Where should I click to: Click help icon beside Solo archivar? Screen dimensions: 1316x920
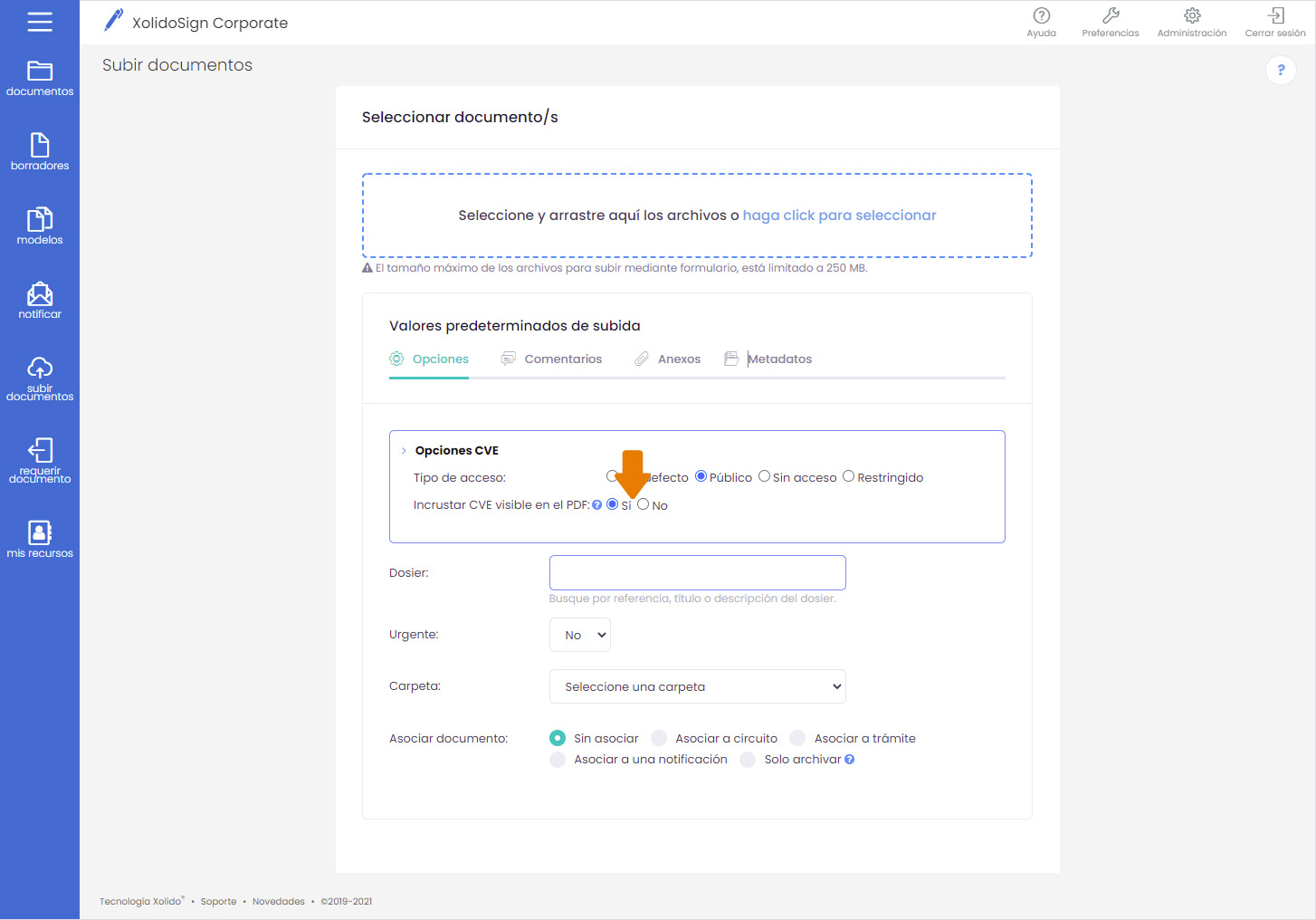[850, 760]
